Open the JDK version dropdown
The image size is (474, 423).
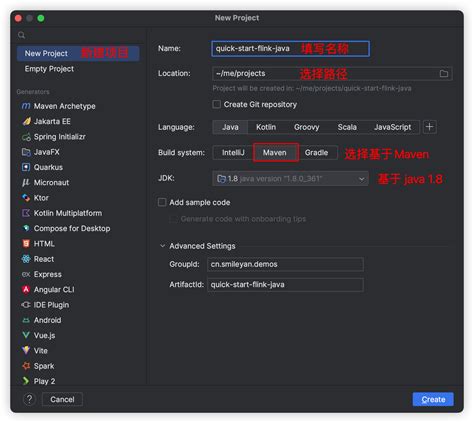290,179
